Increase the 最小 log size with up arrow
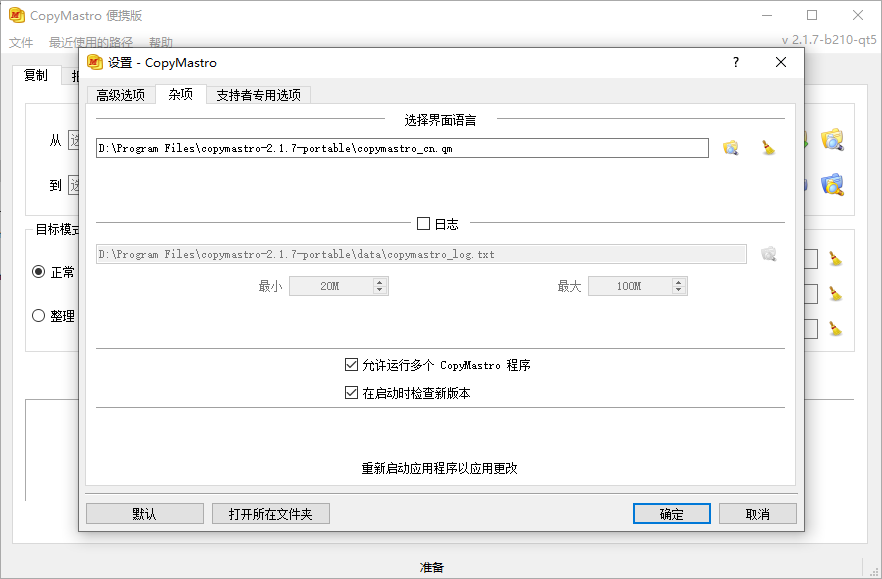Image resolution: width=882 pixels, height=579 pixels. tap(380, 282)
